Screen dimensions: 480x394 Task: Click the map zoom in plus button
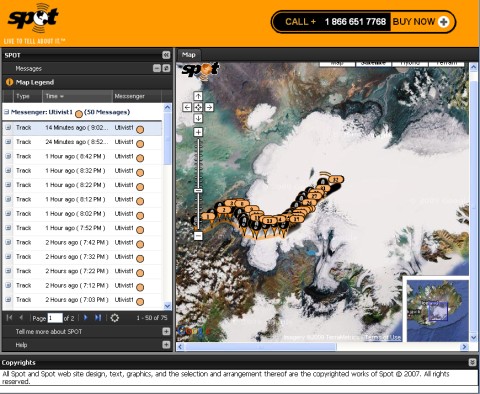click(198, 132)
